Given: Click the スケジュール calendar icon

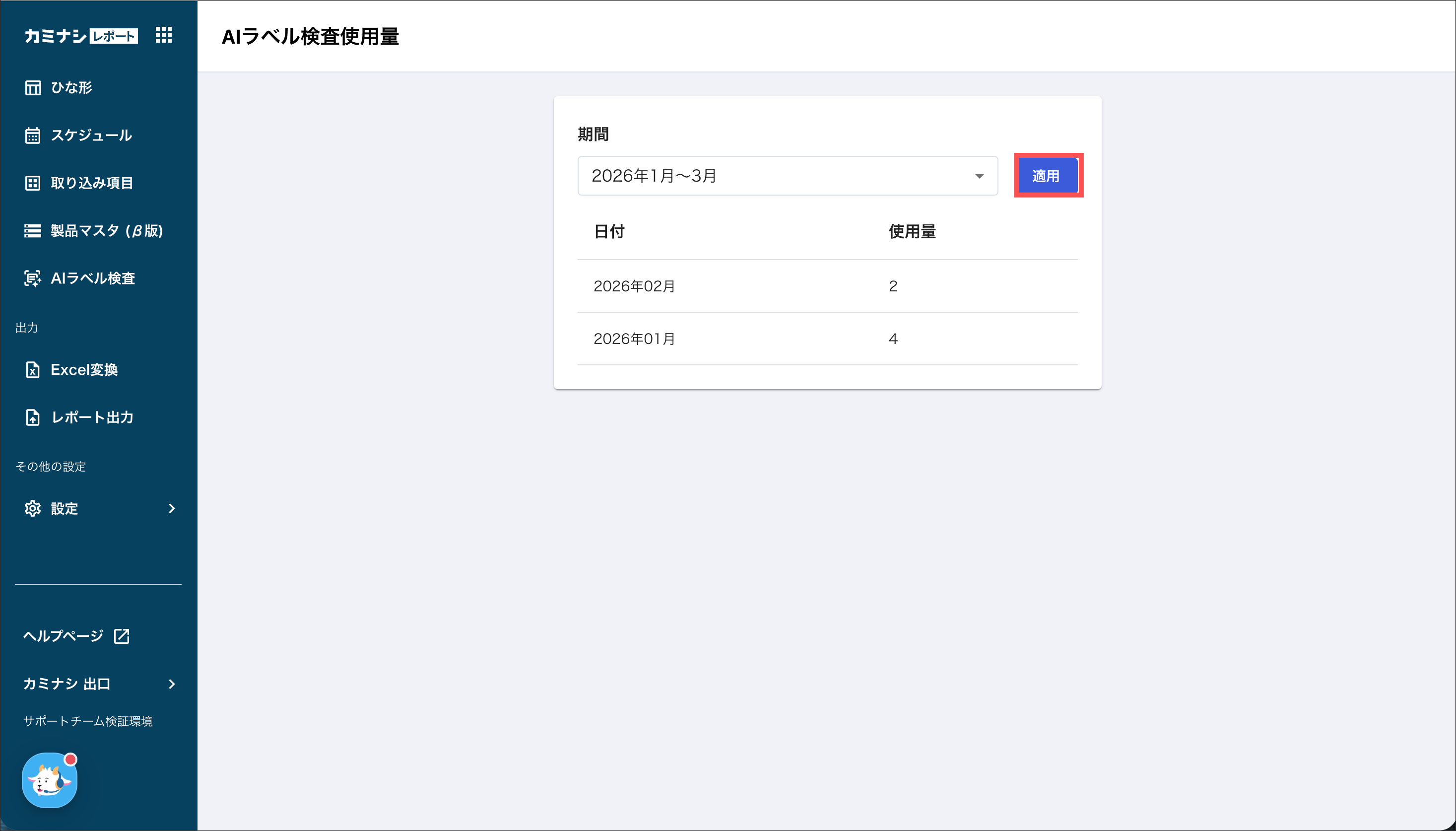Looking at the screenshot, I should tap(33, 136).
